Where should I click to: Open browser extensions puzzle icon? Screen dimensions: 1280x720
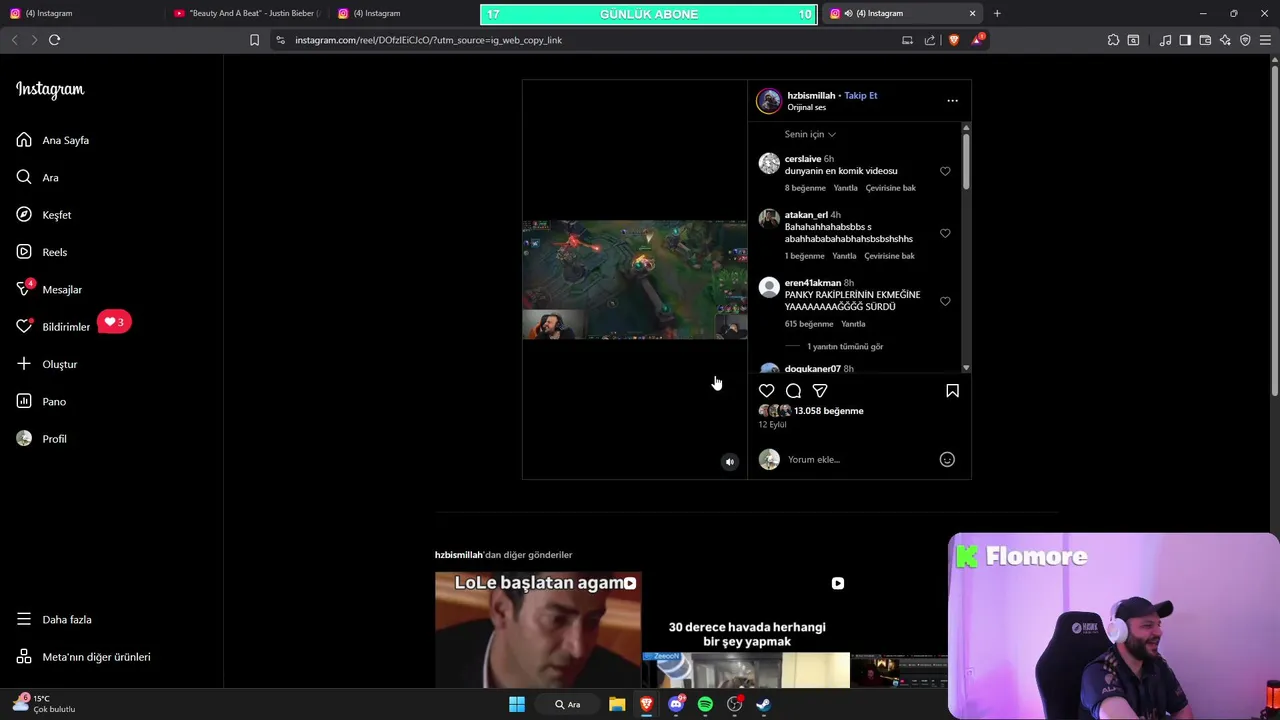pos(1113,40)
